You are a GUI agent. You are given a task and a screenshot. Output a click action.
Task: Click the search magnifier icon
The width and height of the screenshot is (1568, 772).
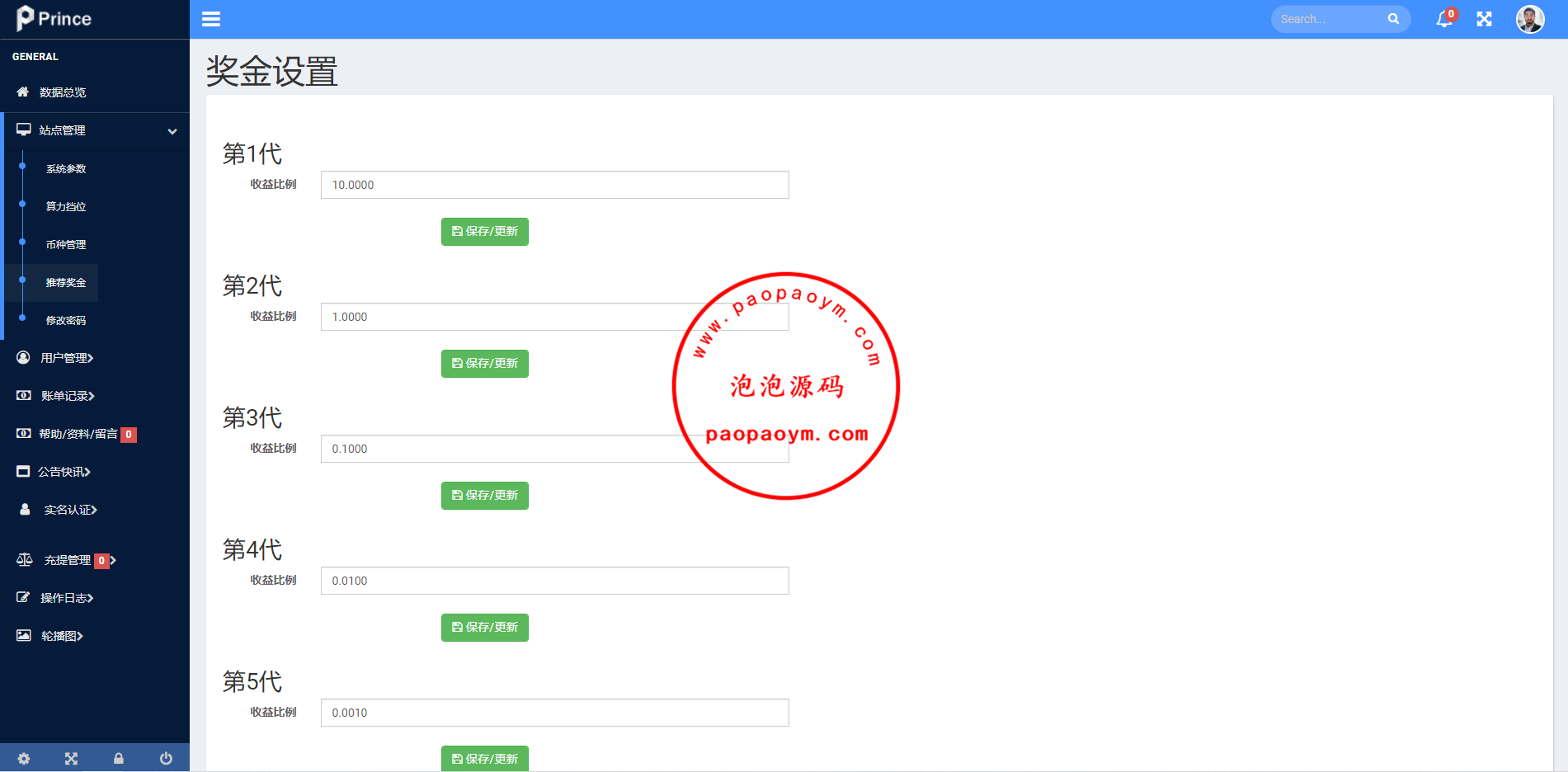tap(1393, 19)
